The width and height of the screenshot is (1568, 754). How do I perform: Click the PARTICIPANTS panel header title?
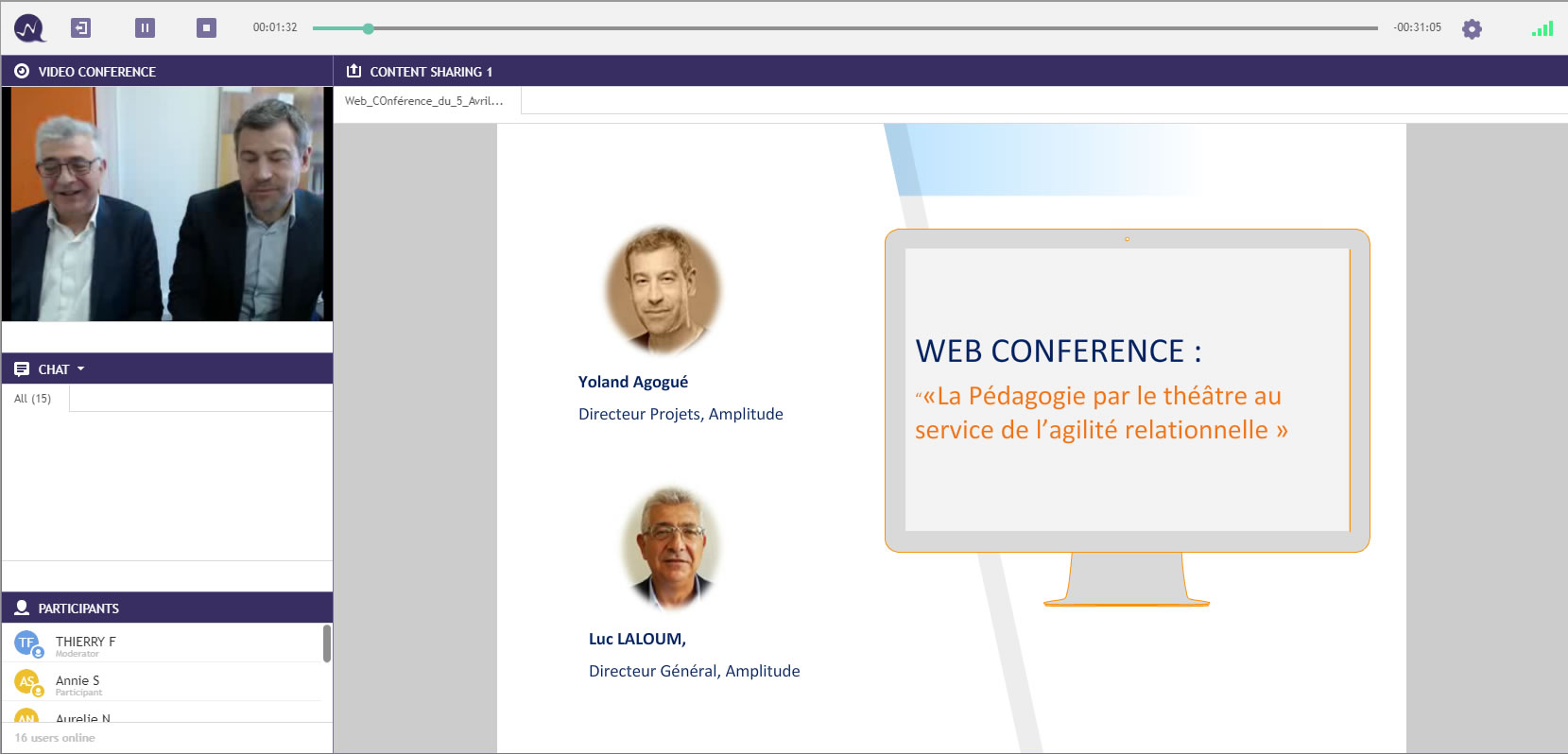78,608
